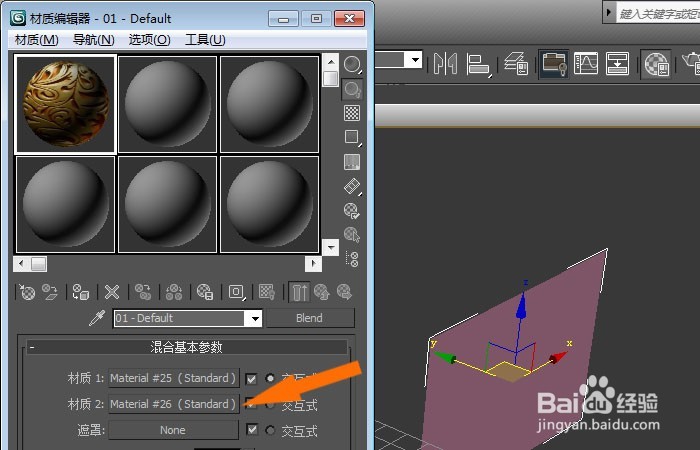
Task: Click the Align tool in main toolbar
Action: (x=478, y=64)
